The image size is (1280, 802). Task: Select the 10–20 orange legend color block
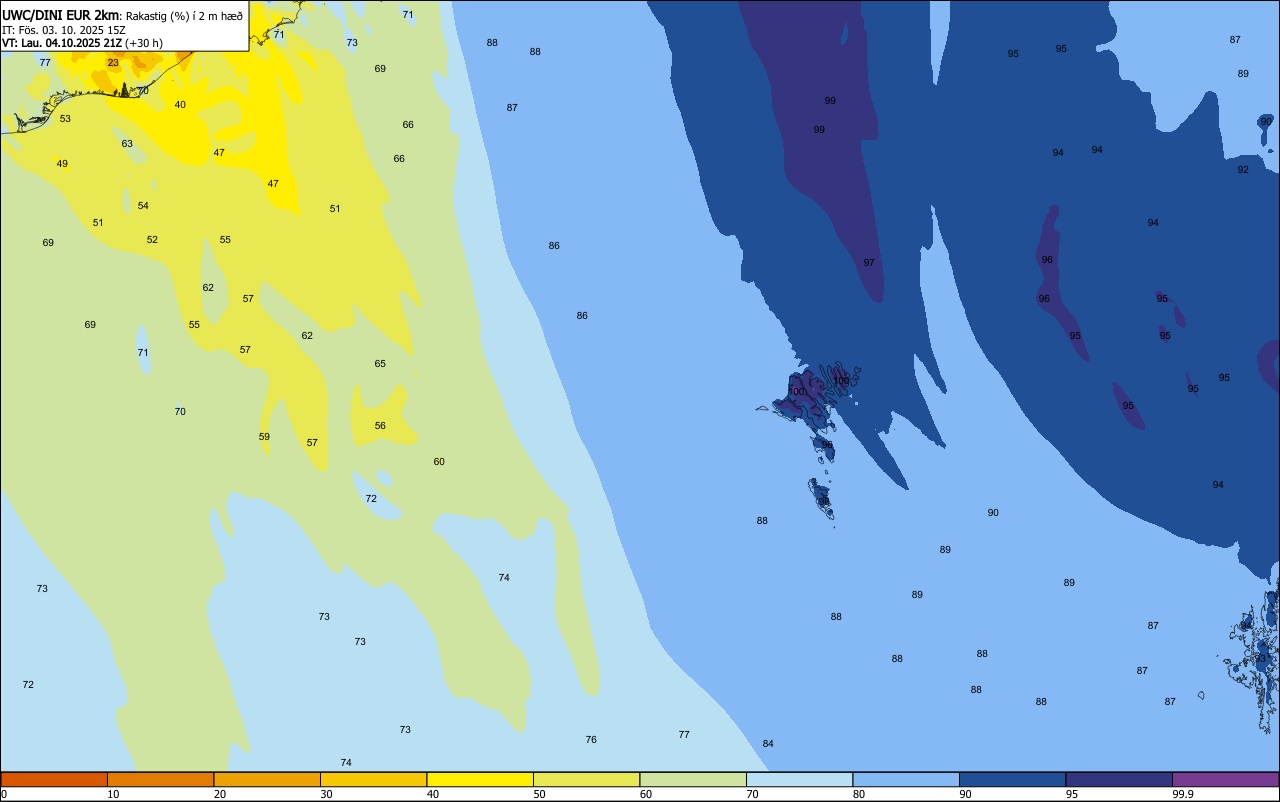[x=160, y=779]
